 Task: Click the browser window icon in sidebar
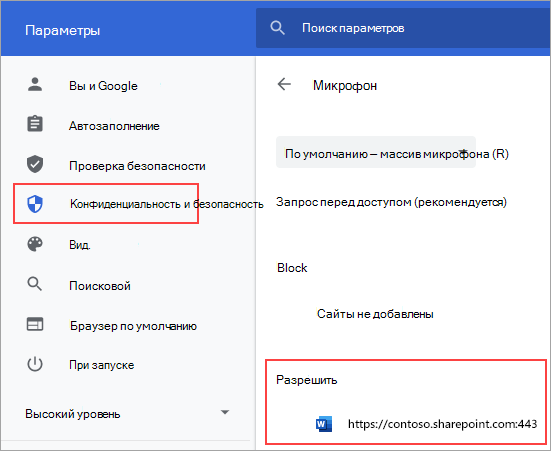point(35,324)
